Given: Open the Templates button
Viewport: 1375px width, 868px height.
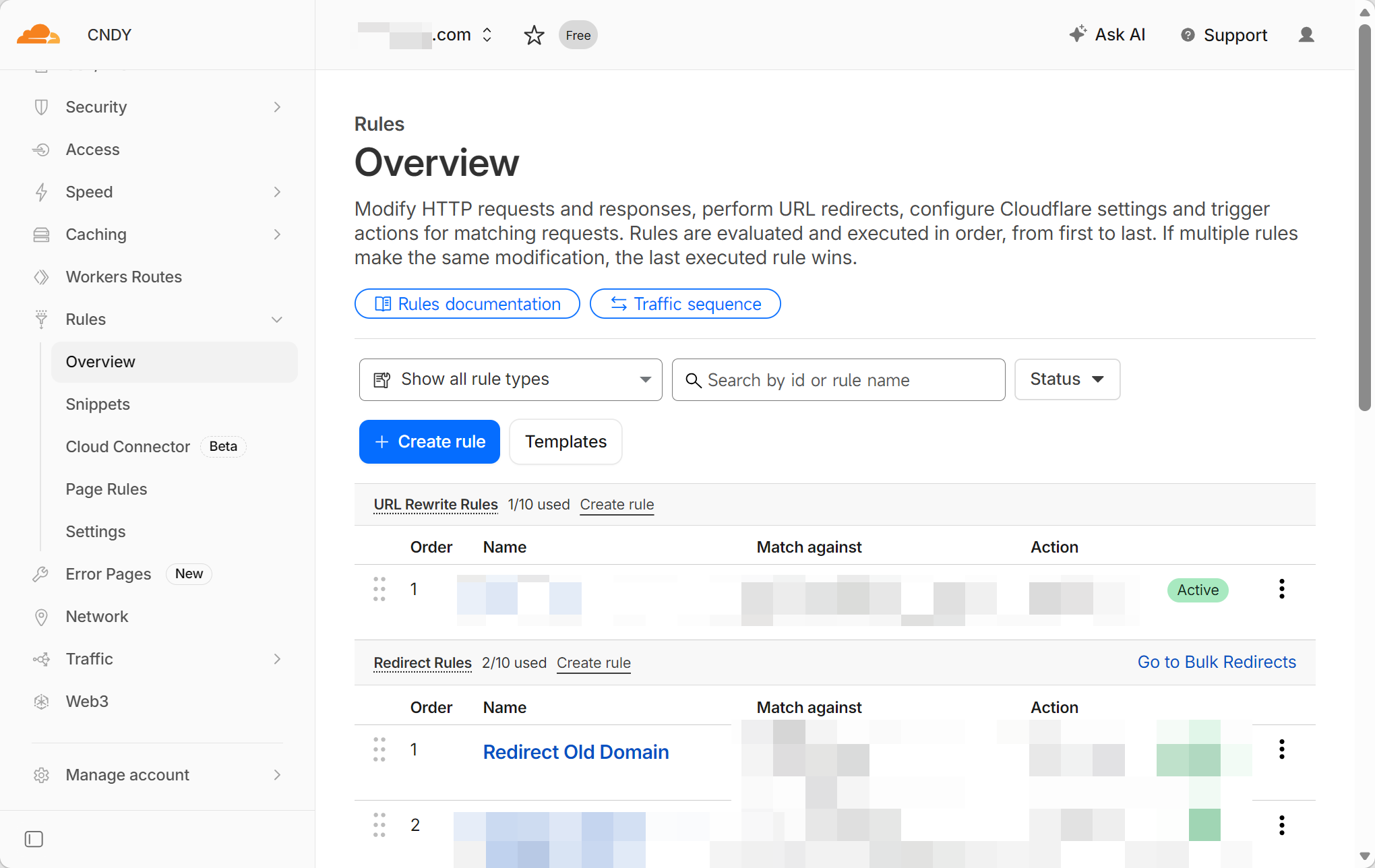Looking at the screenshot, I should 566,441.
